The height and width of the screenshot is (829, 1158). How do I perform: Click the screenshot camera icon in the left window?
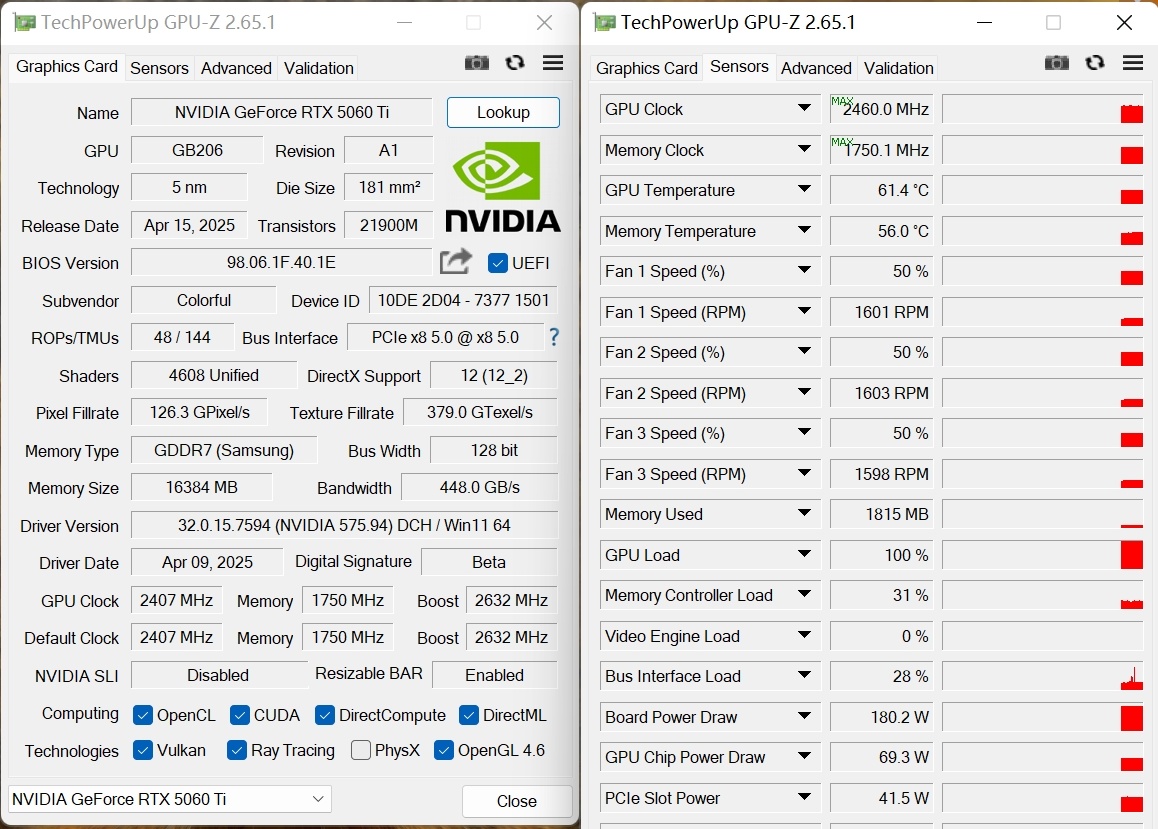coord(477,63)
